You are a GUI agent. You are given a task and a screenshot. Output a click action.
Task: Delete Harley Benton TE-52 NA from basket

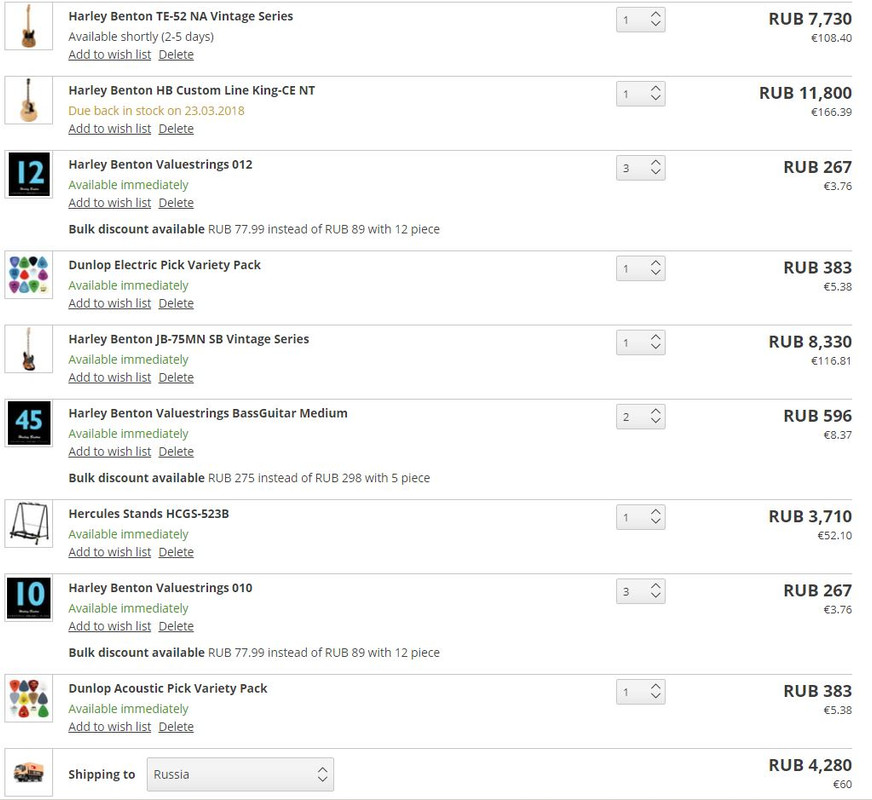(x=176, y=54)
